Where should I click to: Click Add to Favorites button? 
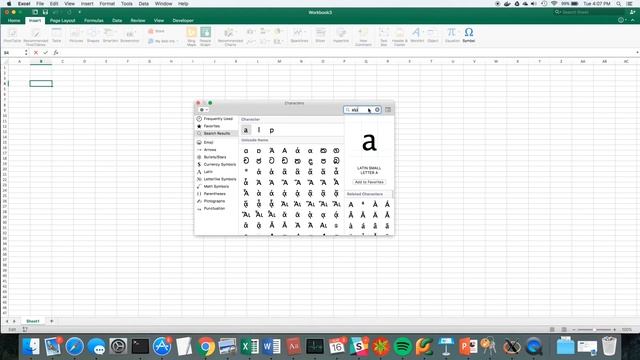coord(369,182)
